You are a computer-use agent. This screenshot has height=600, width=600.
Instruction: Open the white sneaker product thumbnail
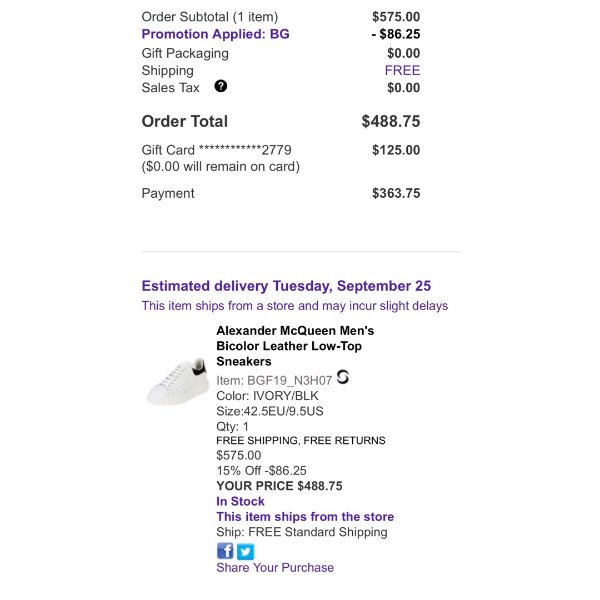coord(178,382)
